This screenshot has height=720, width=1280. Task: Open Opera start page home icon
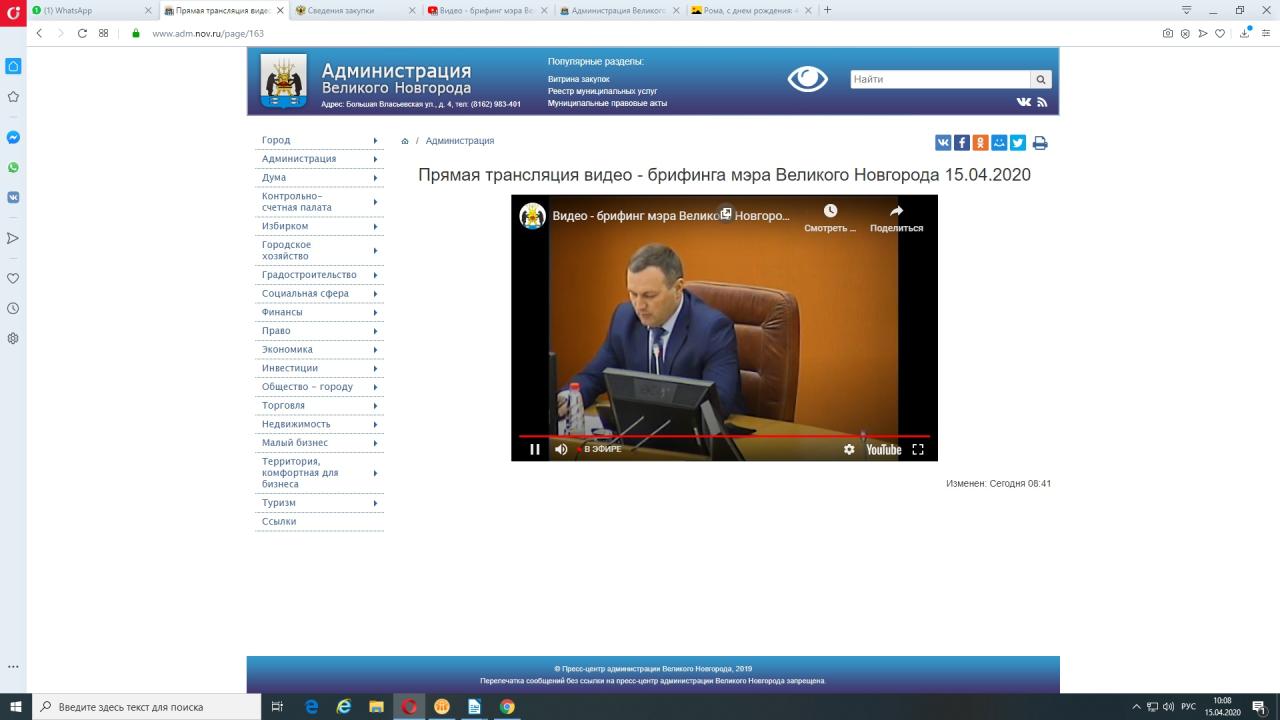click(13, 66)
